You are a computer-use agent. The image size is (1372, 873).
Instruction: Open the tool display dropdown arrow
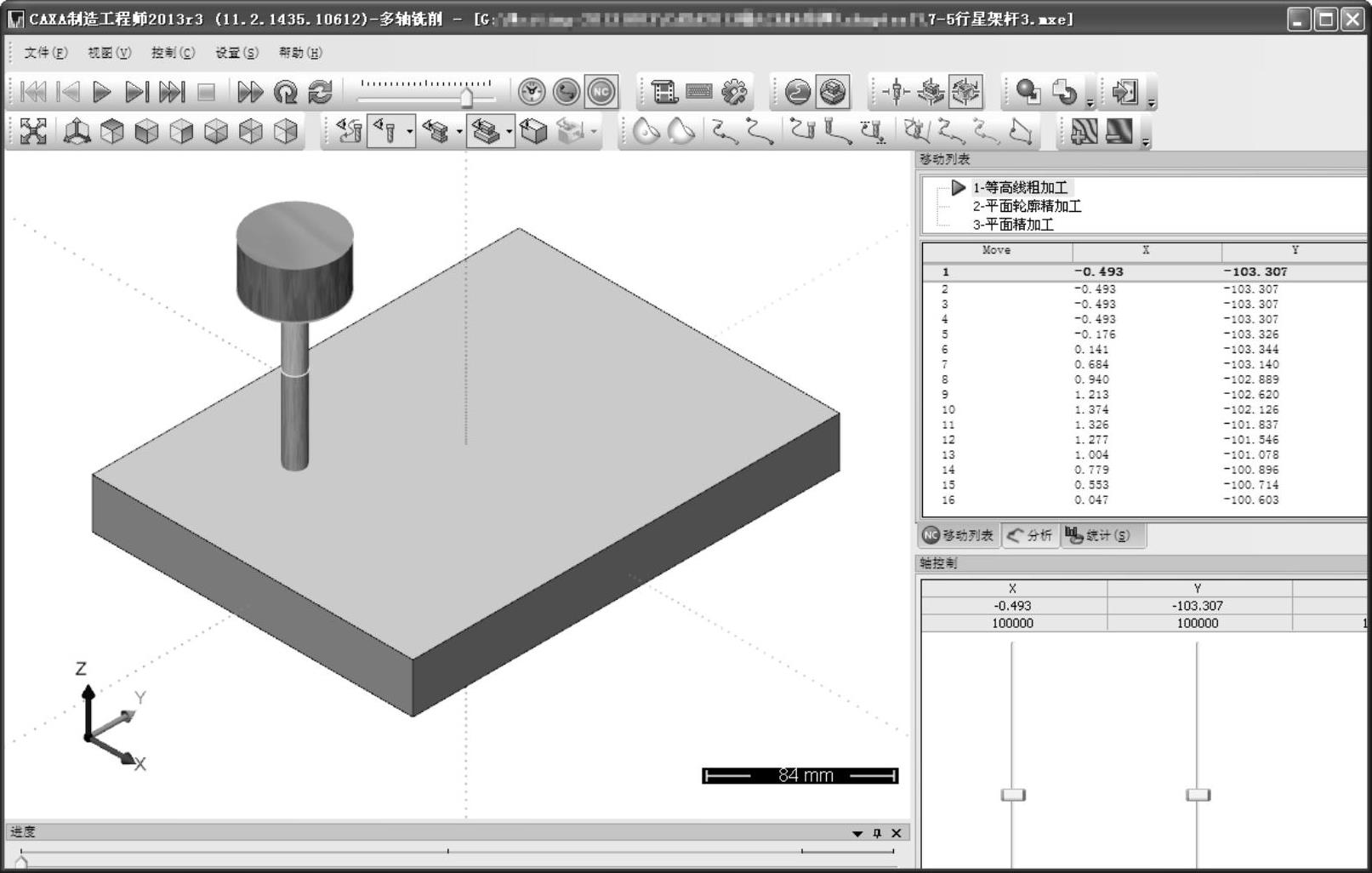[410, 132]
